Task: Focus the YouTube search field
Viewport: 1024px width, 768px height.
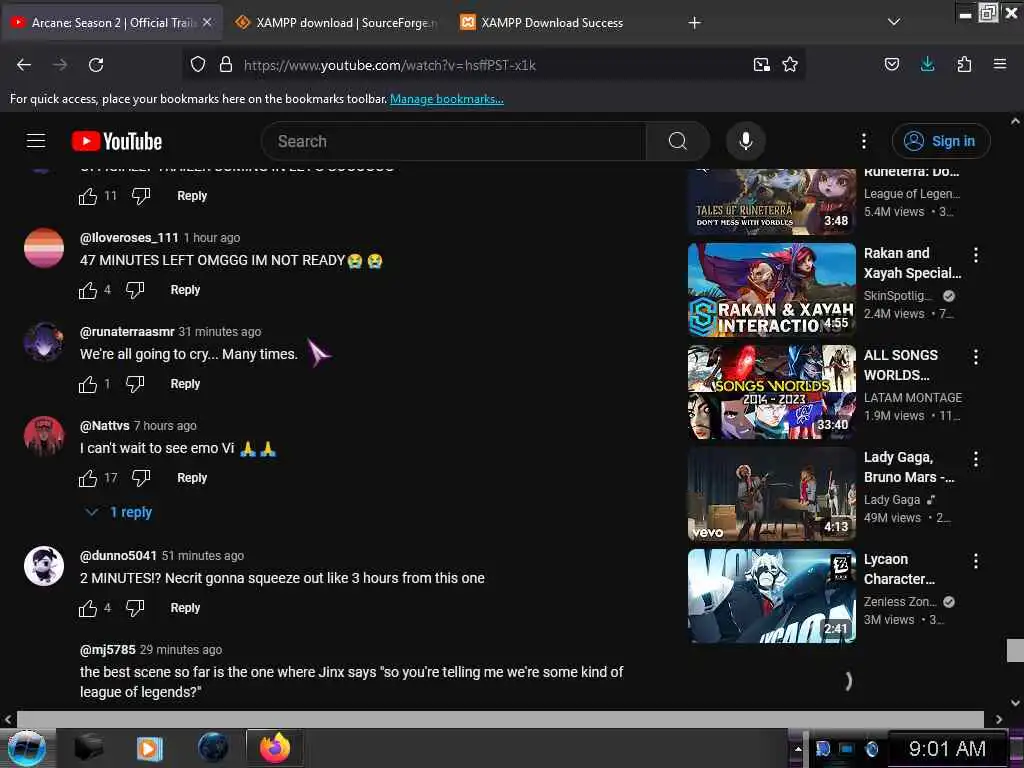Action: pyautogui.click(x=453, y=141)
